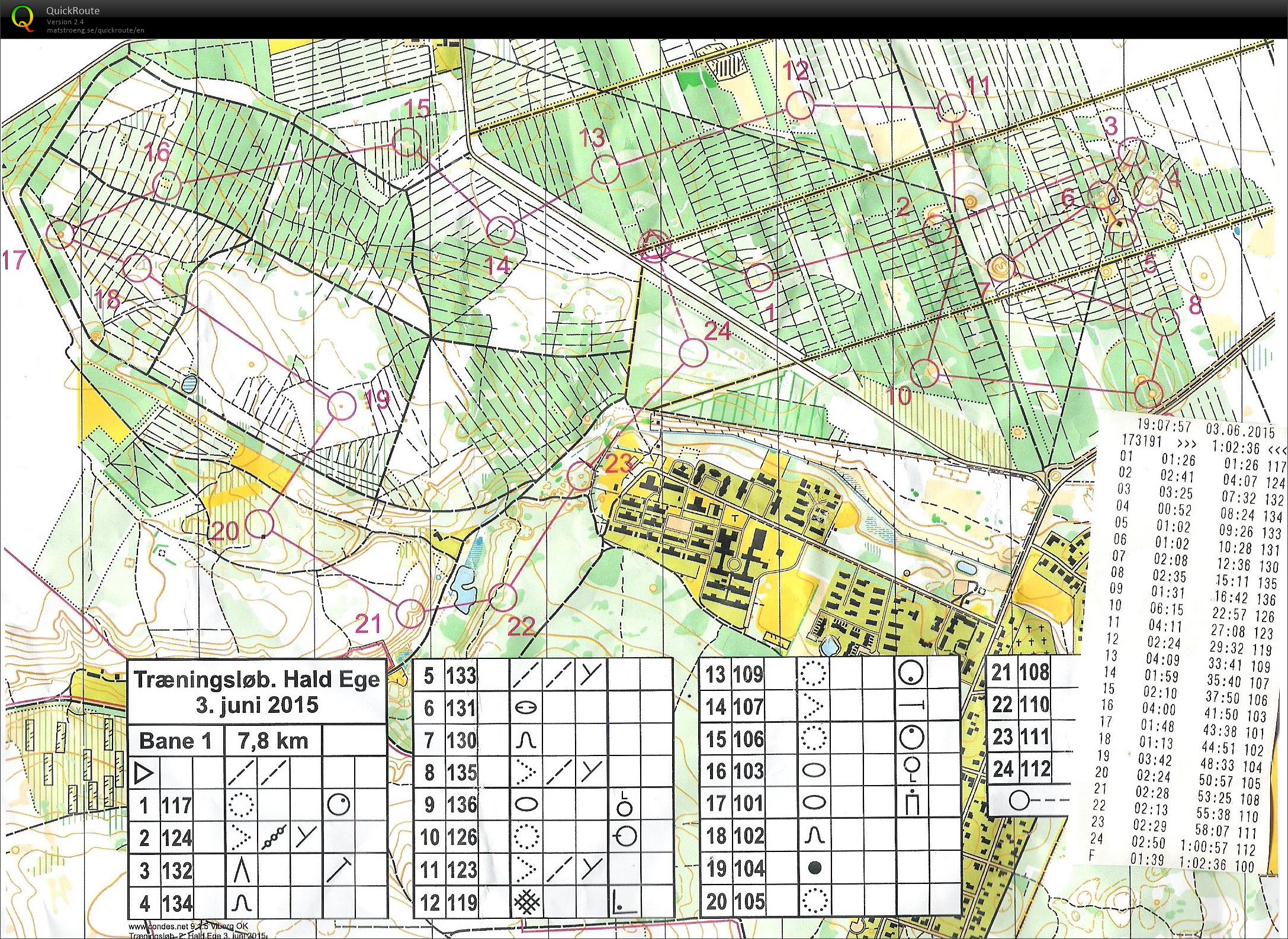This screenshot has height=939, width=1288.
Task: Click code 110 in the description table
Action: pyautogui.click(x=1035, y=705)
